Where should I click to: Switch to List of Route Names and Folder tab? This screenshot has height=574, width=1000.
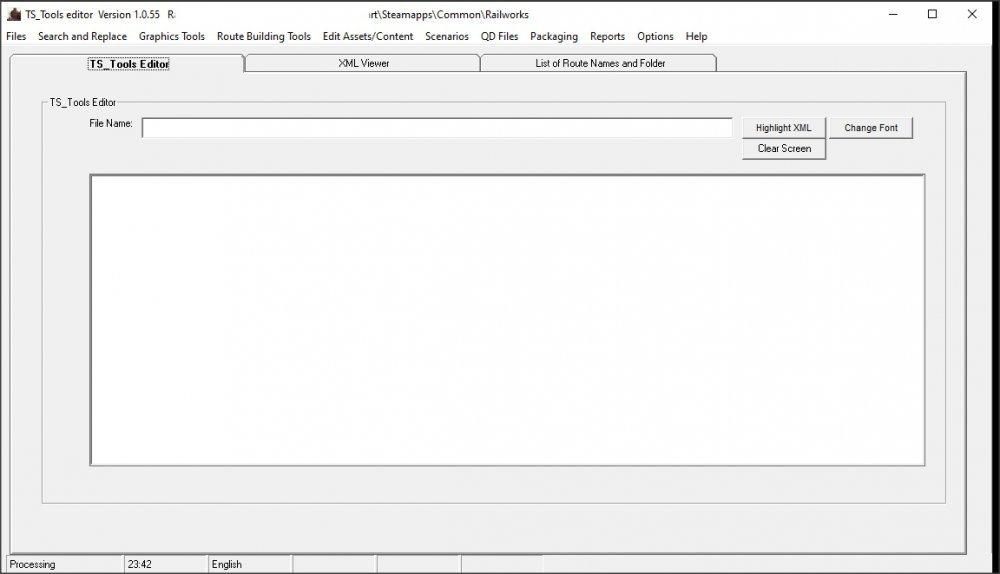pos(600,63)
